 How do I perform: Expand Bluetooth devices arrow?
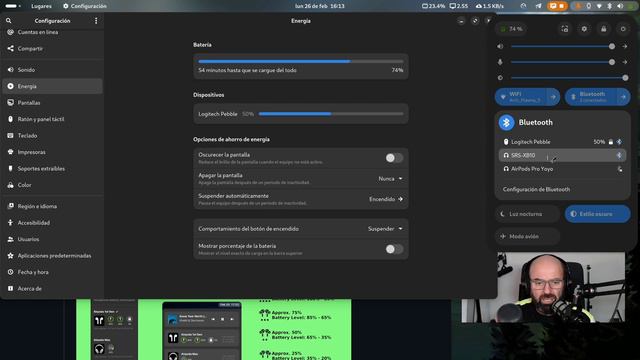tap(623, 97)
